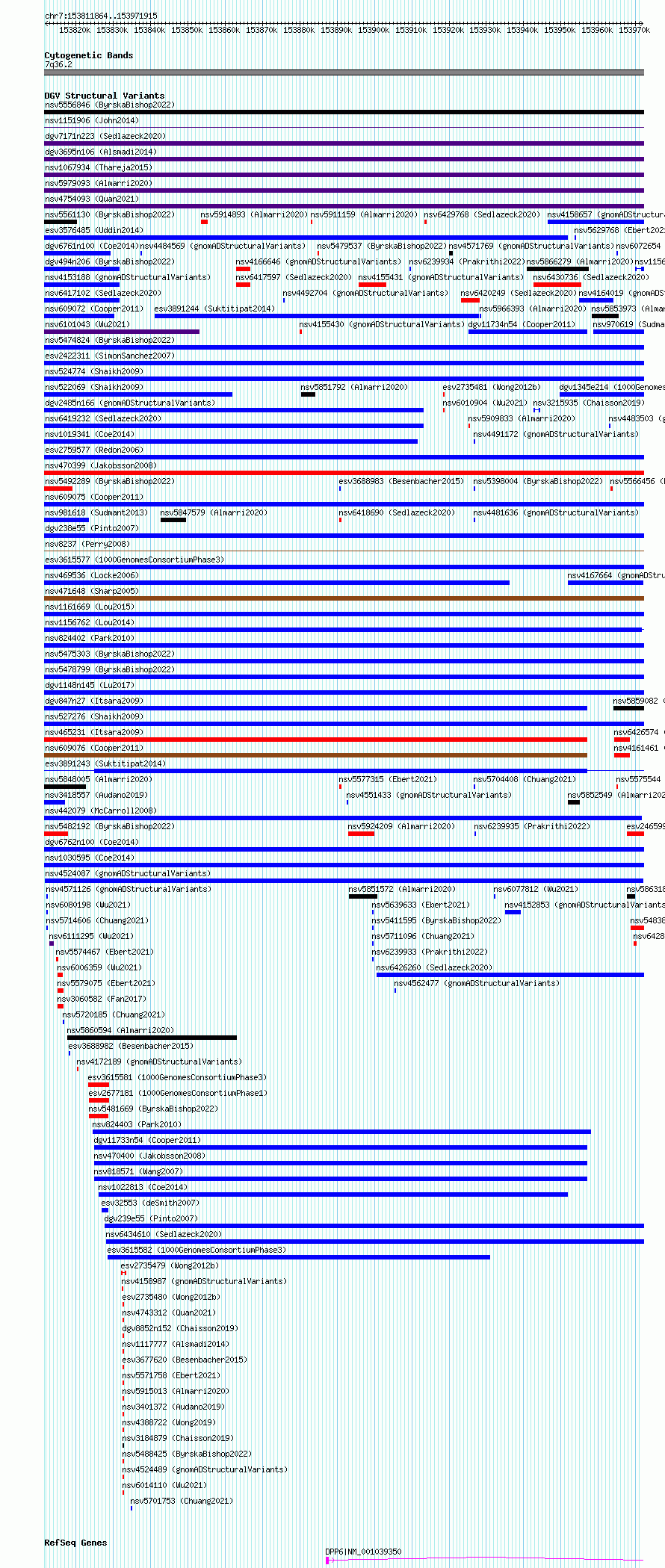Screen dimensions: 665x1568
Task: Open nsv4562477 (gnomADStructuralVariants) variant
Action: [477, 983]
